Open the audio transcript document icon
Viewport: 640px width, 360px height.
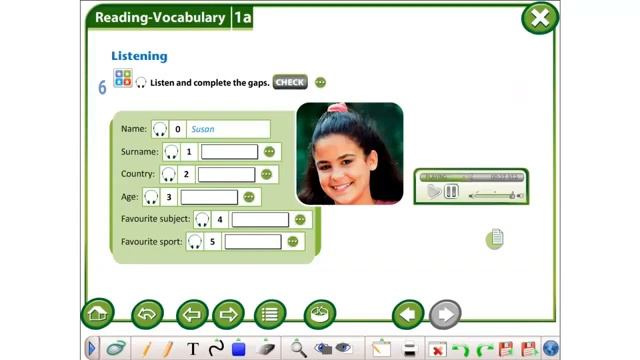(x=495, y=239)
